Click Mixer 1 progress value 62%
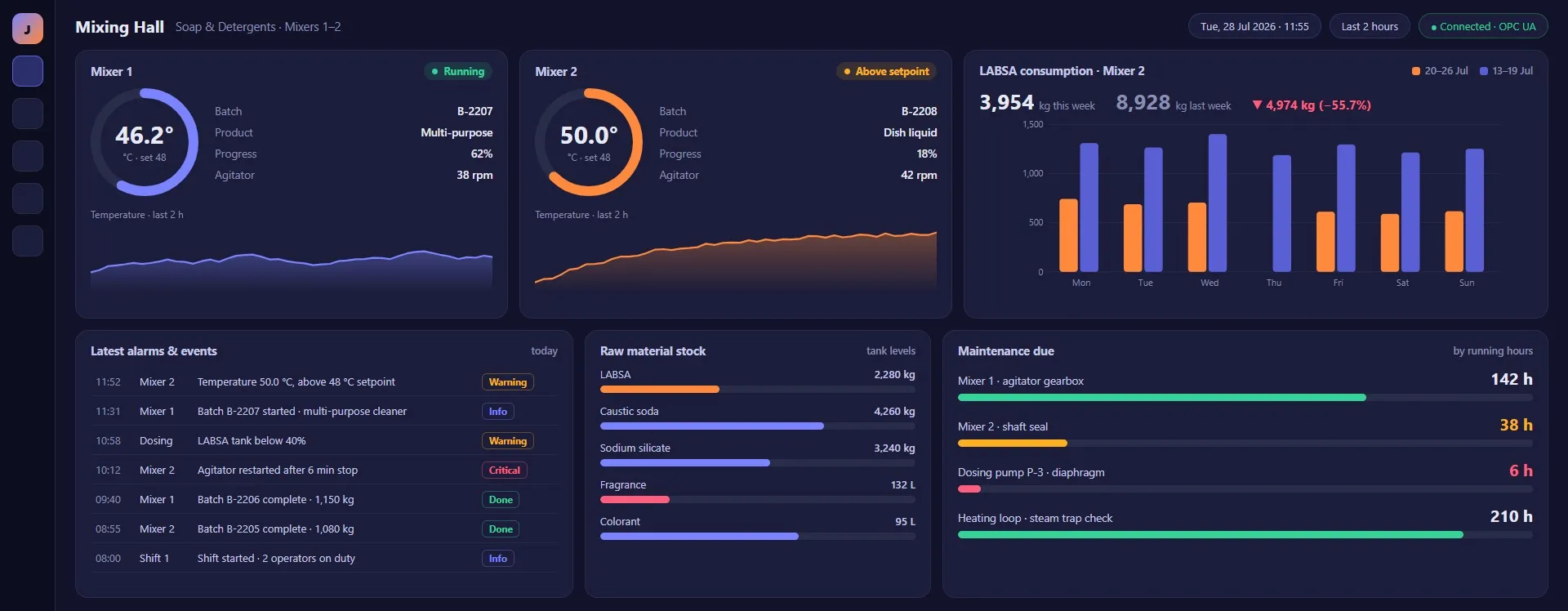 482,154
